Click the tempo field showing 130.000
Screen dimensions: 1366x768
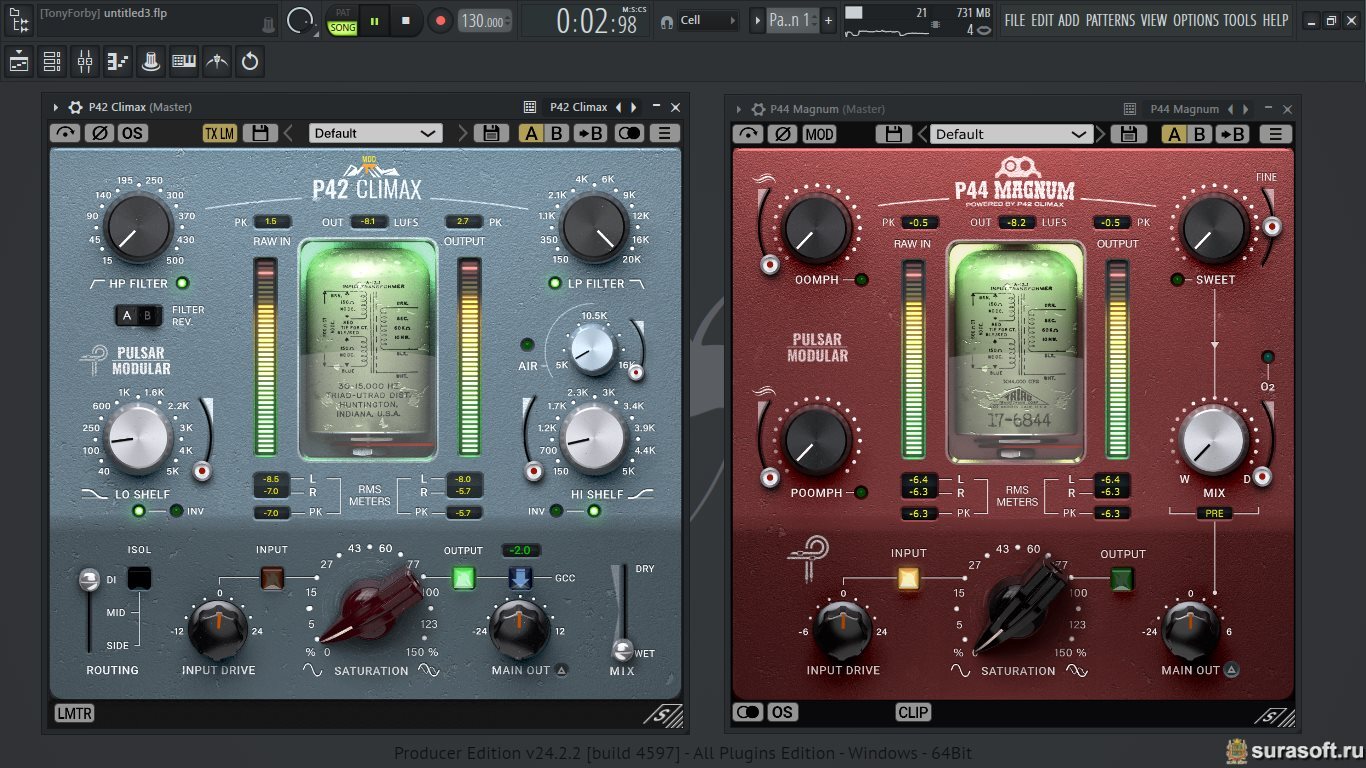click(485, 20)
